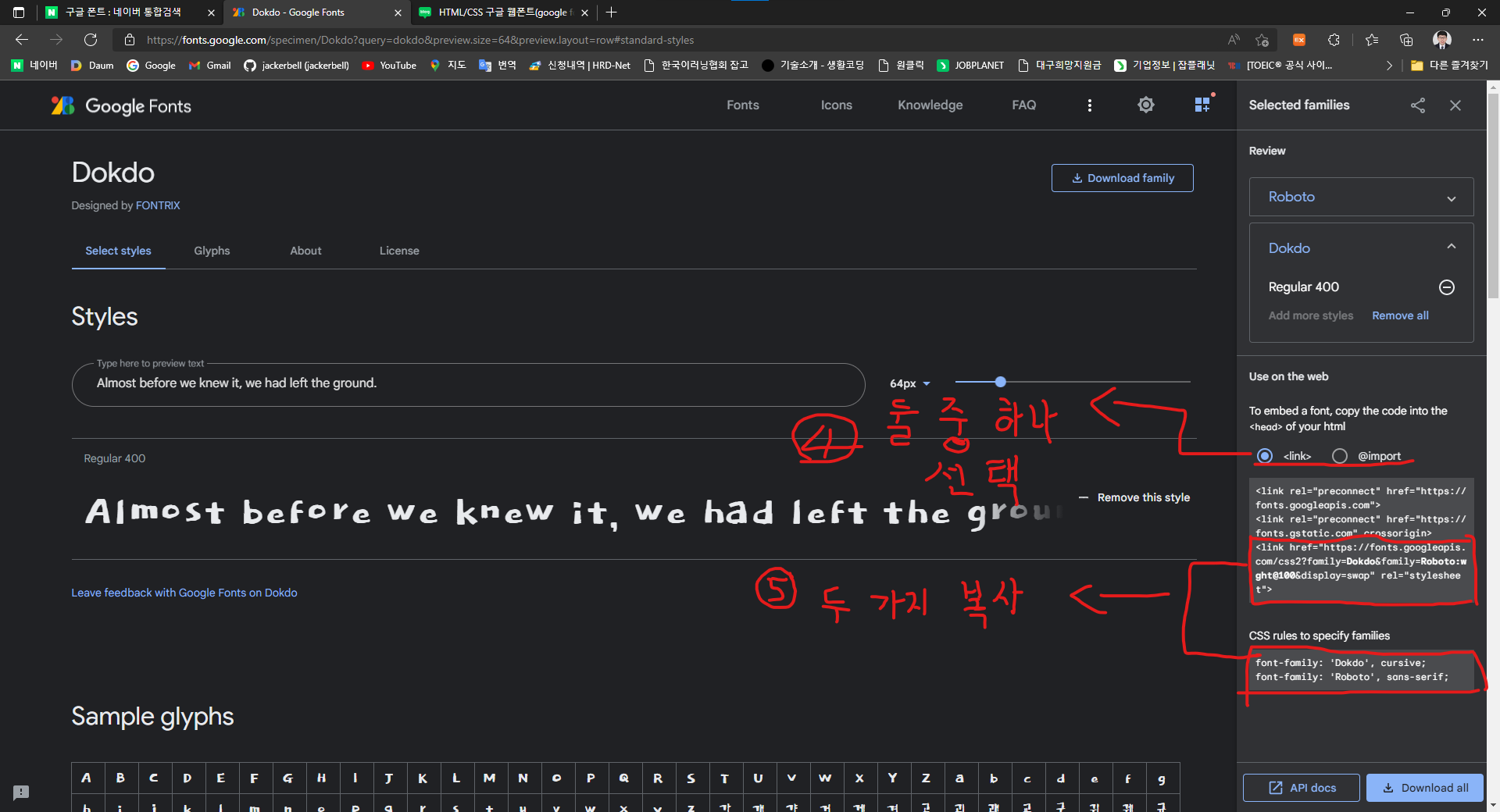Open the Icons navigation item
The width and height of the screenshot is (1500, 812).
(837, 105)
